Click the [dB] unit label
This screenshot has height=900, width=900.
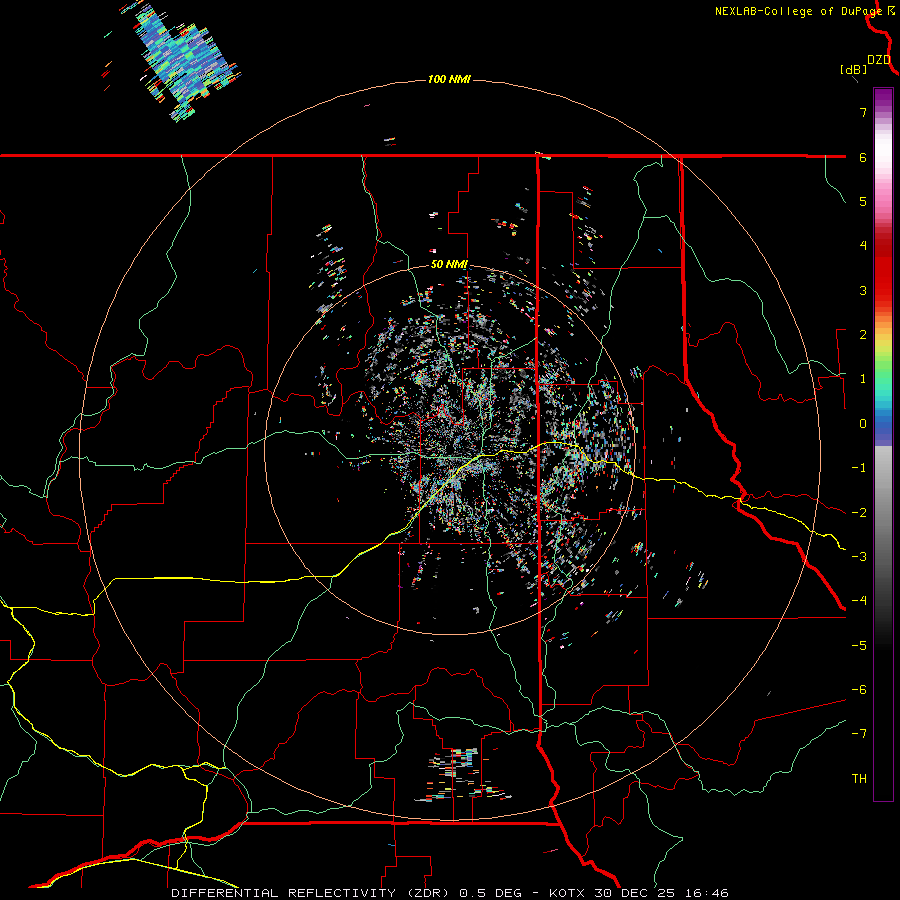pos(854,69)
